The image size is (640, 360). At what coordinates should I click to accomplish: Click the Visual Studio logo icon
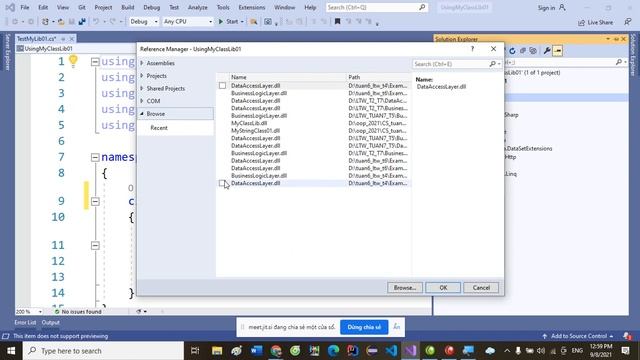(10, 7)
